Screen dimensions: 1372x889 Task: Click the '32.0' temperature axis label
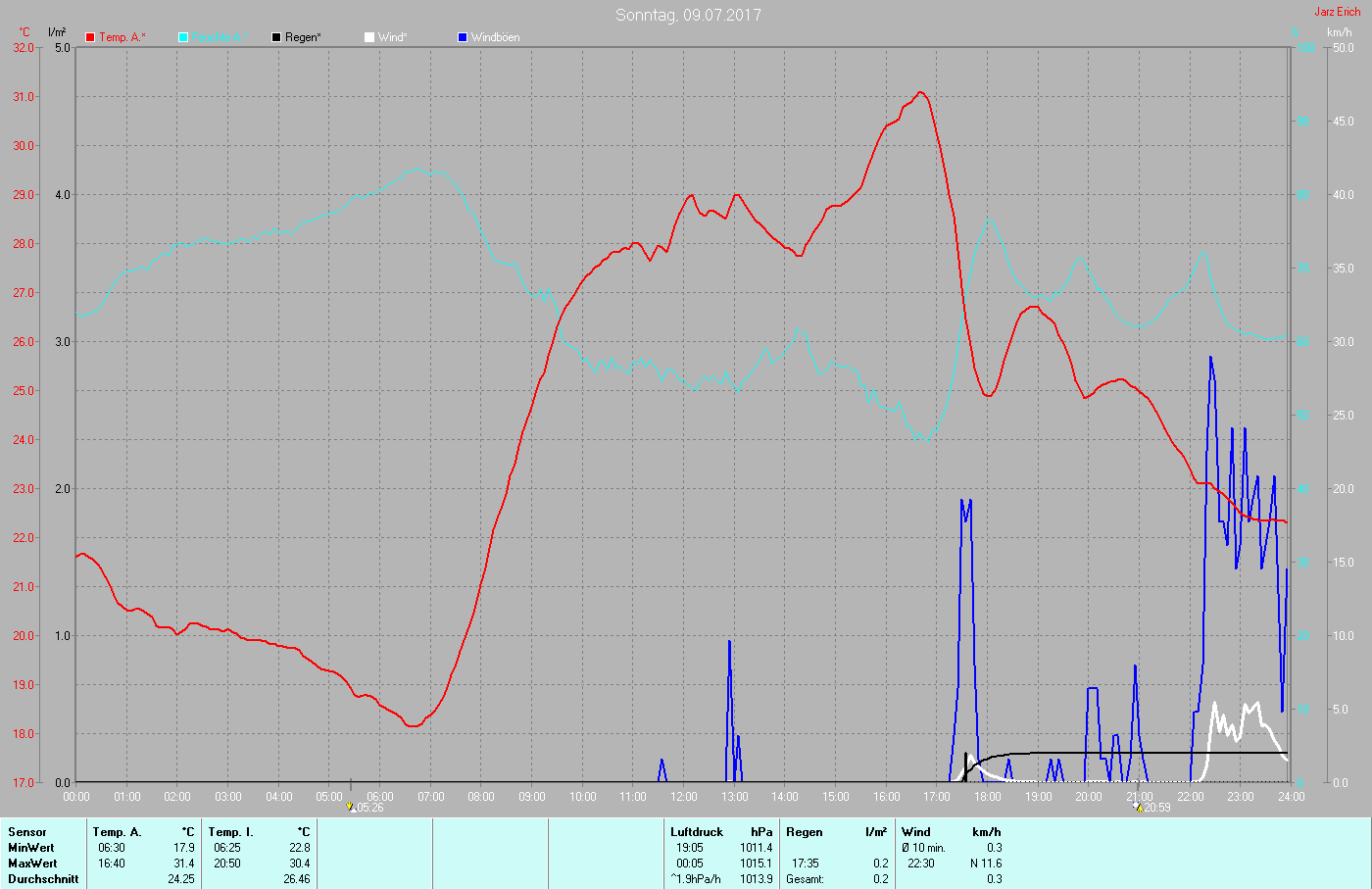pos(24,47)
